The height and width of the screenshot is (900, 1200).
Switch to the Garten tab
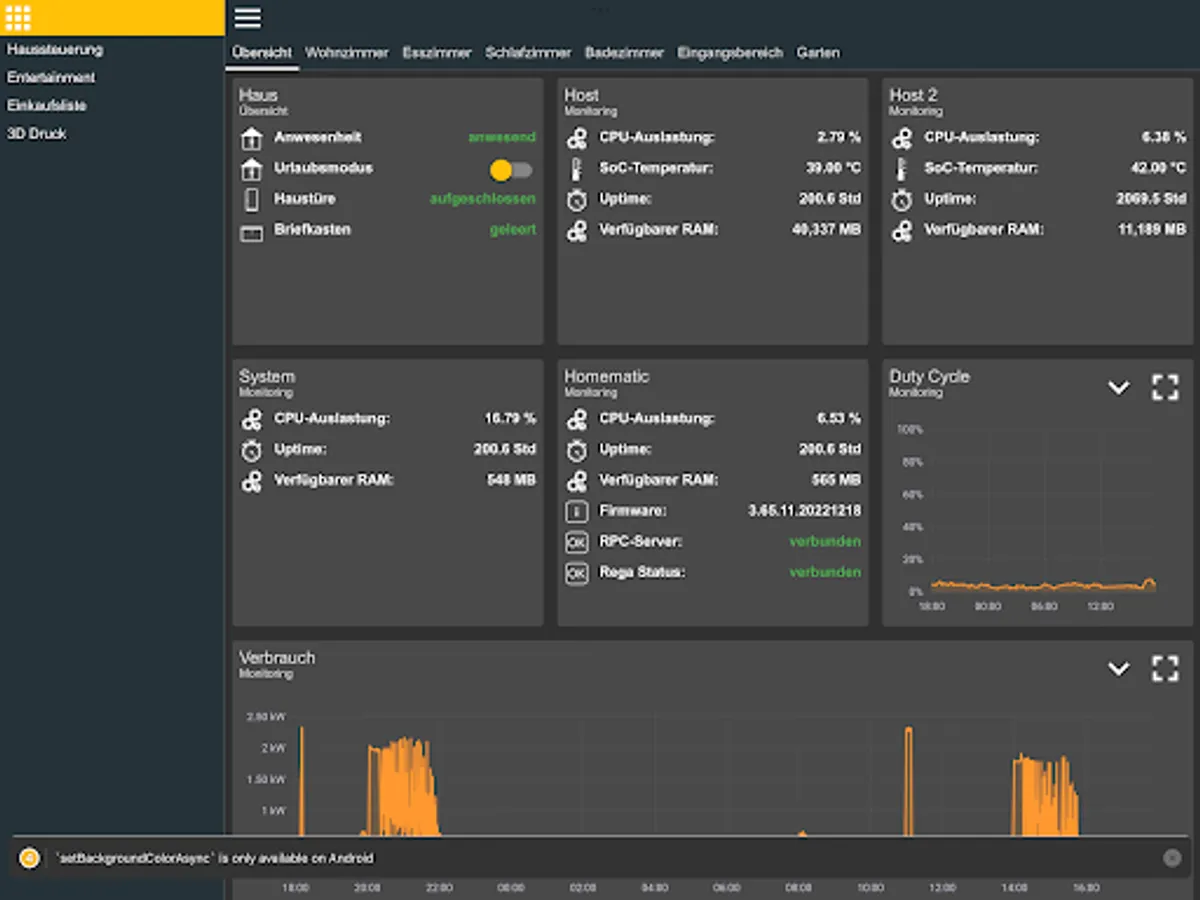818,53
